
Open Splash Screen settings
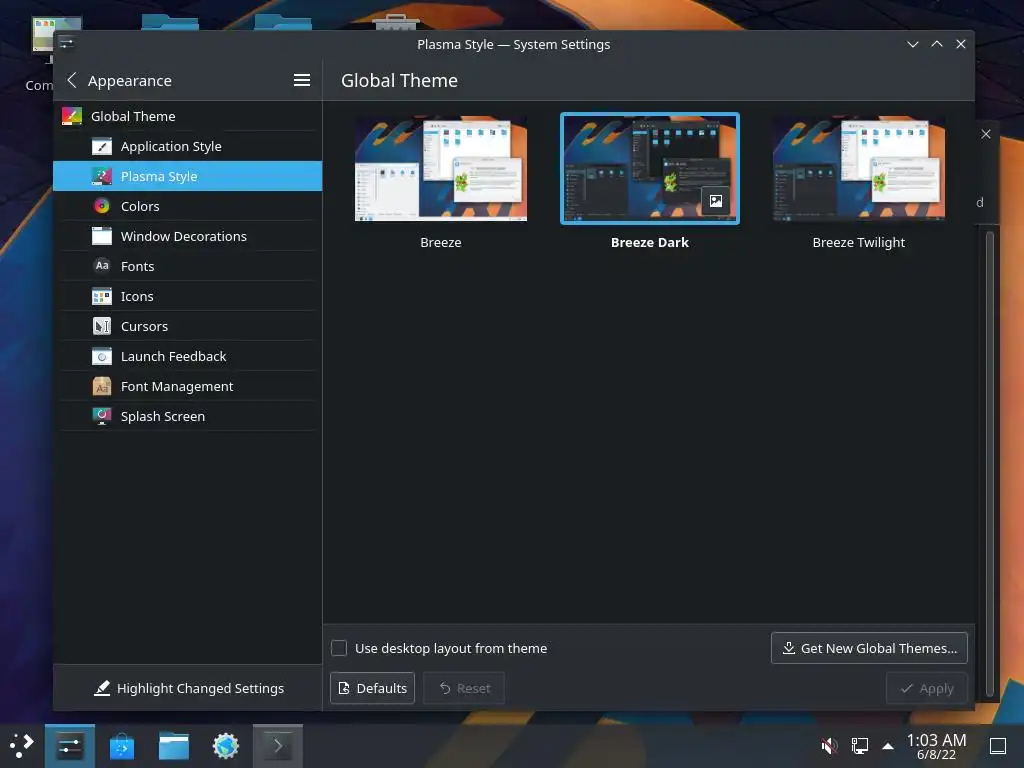point(187,416)
